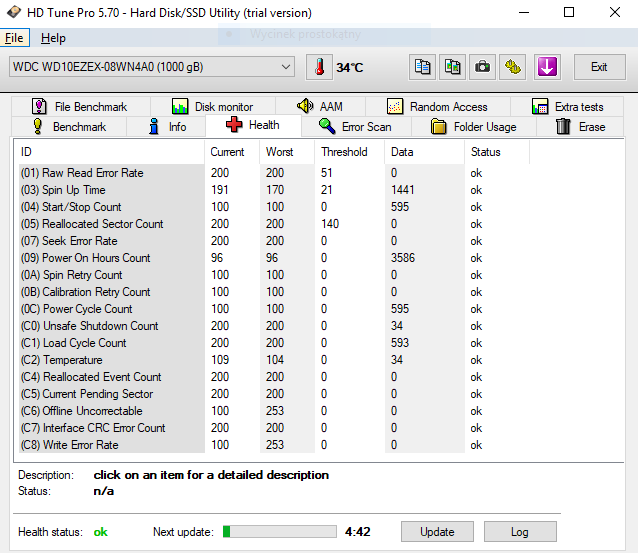Click the HD Tune Pro title bar icon
This screenshot has height=553, width=638.
[x=14, y=13]
